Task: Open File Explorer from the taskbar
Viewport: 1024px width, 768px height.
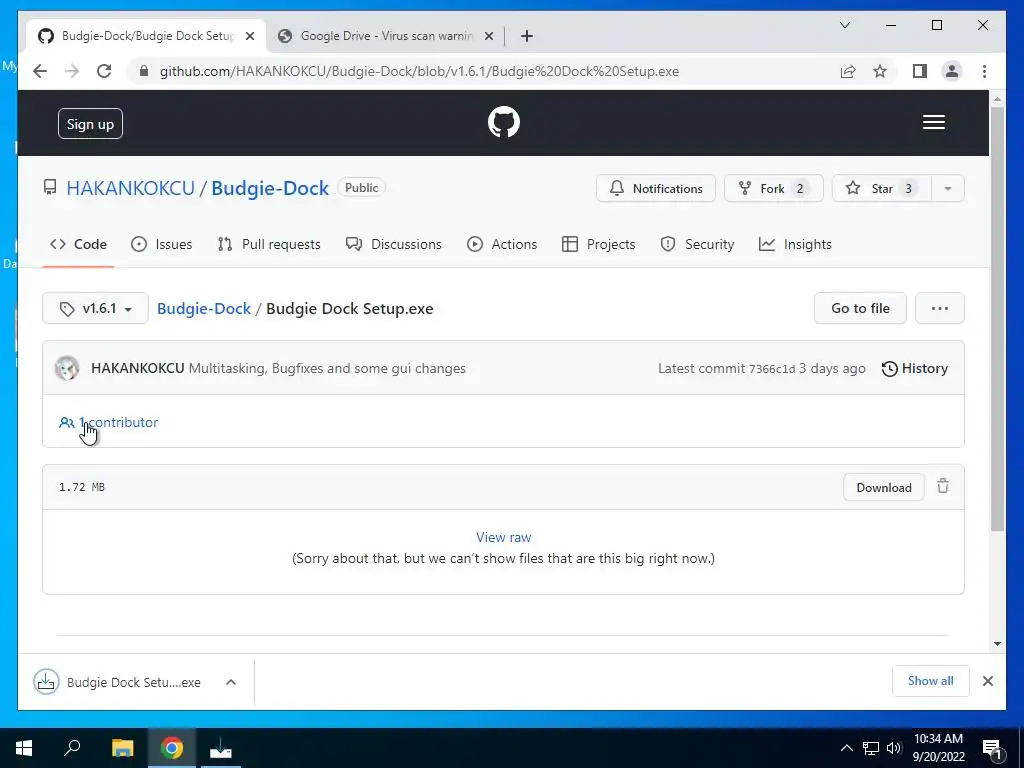Action: coord(122,748)
